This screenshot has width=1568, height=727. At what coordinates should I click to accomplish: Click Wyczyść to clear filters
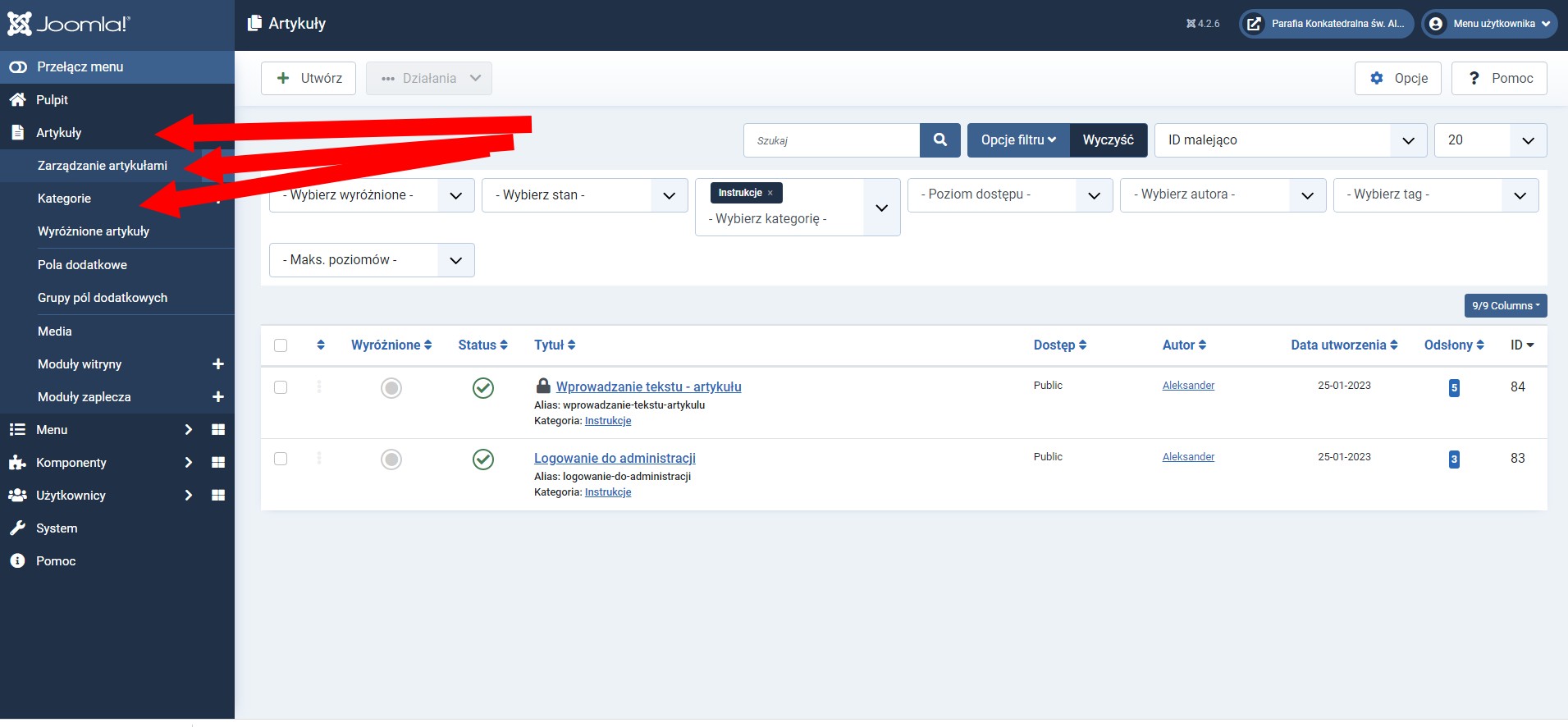click(1109, 140)
